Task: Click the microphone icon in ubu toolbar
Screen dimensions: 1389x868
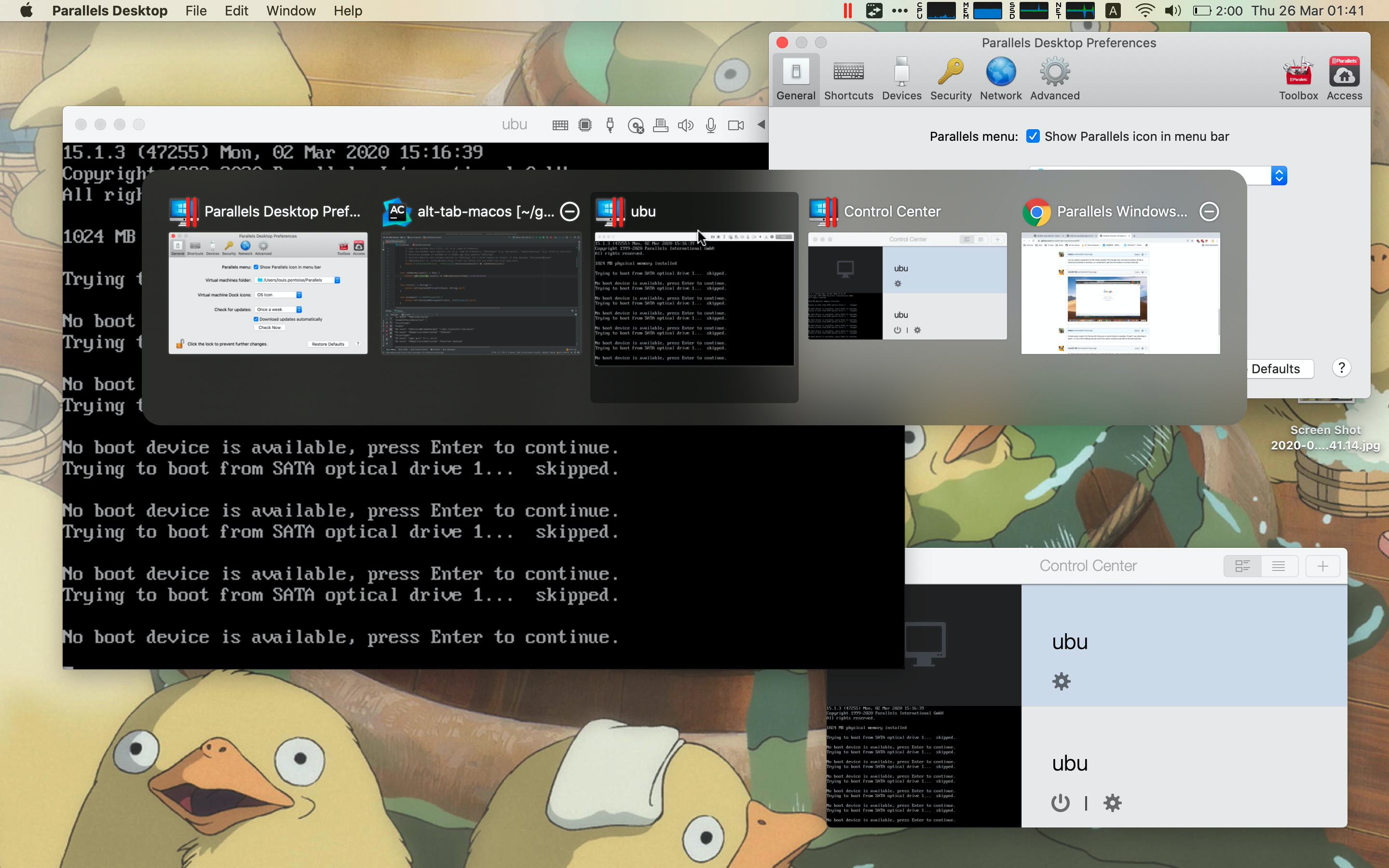Action: point(710,125)
